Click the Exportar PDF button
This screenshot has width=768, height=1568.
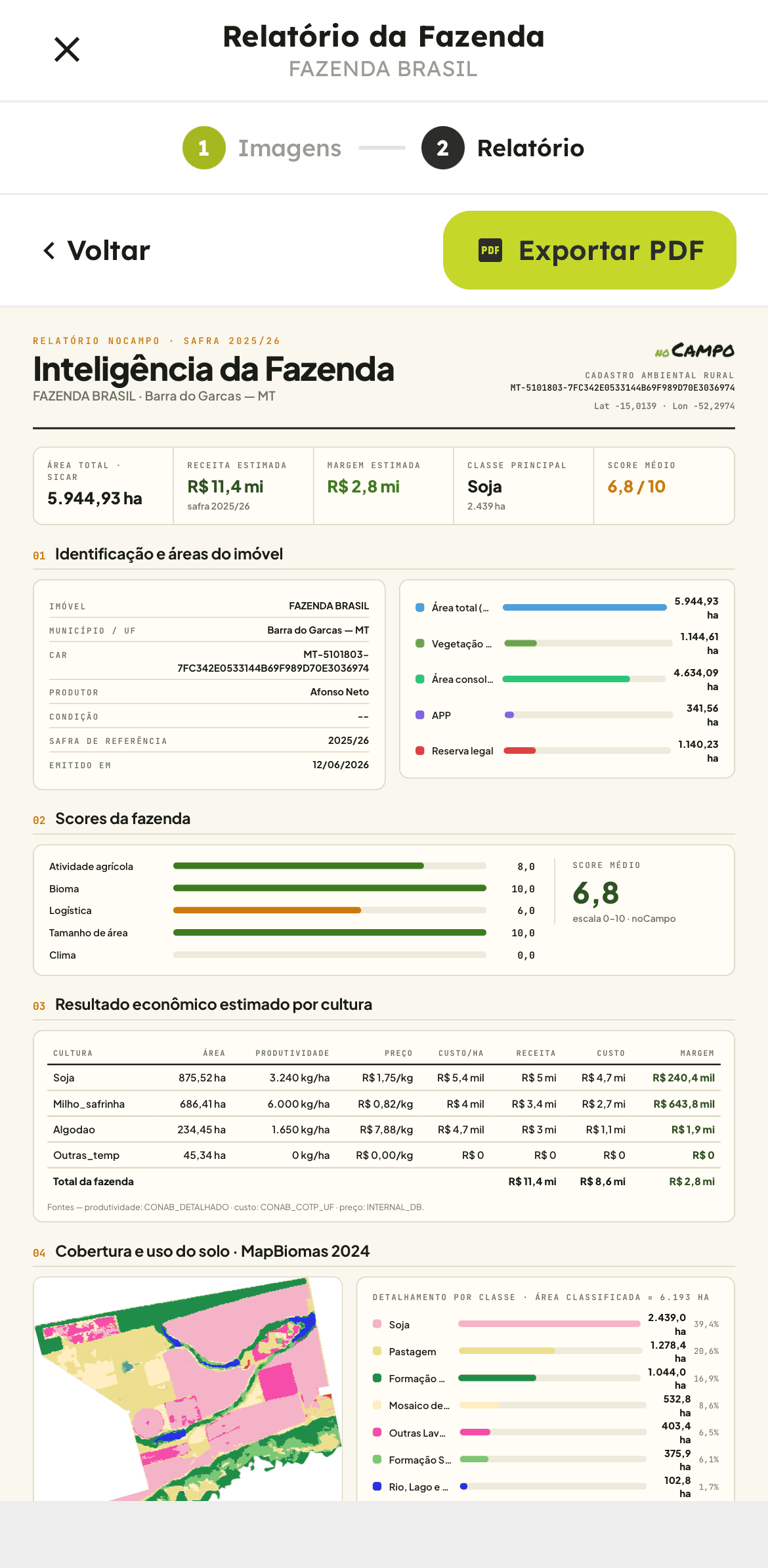589,250
